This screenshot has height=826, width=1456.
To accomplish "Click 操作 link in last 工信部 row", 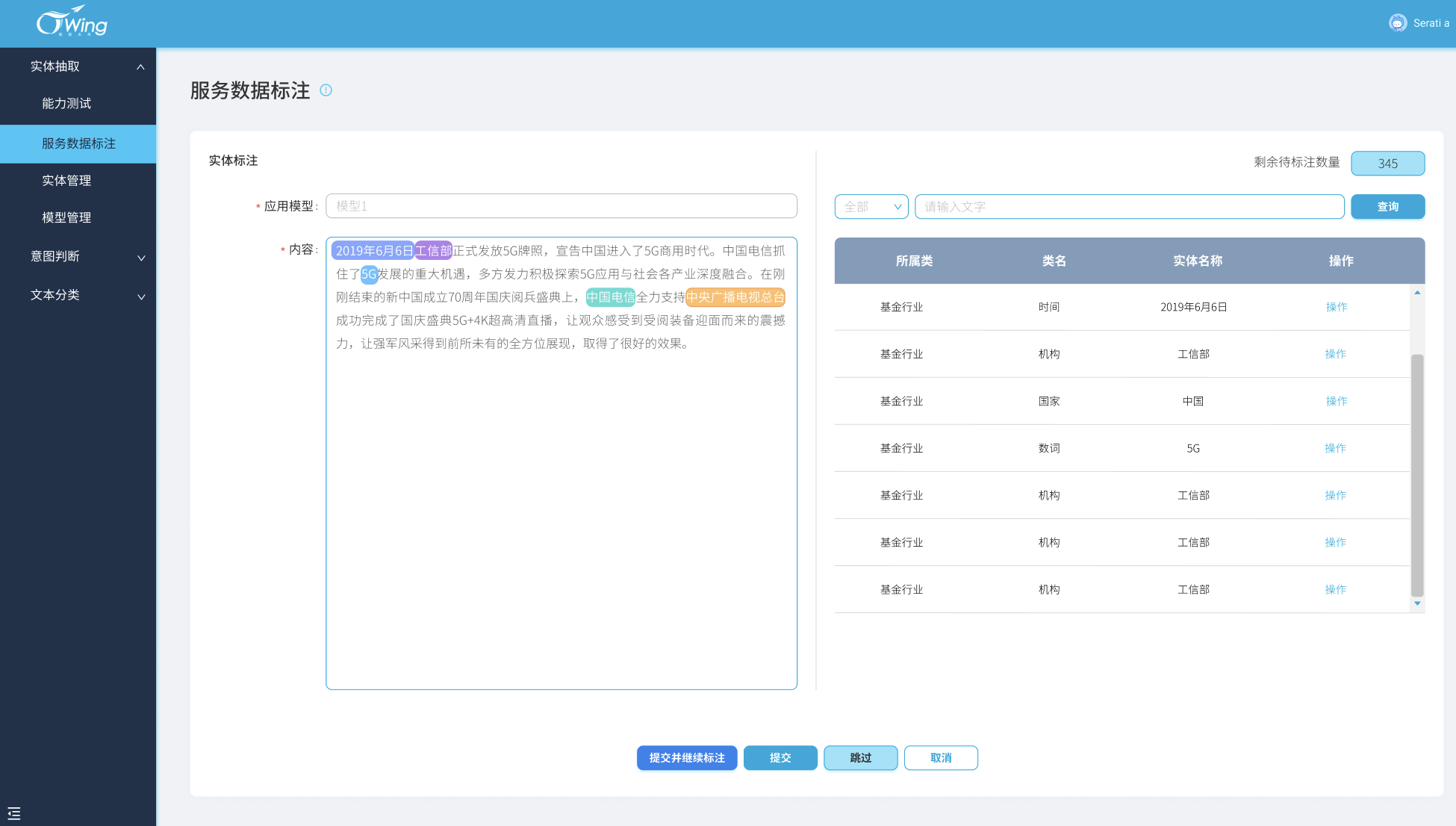I will [x=1336, y=589].
